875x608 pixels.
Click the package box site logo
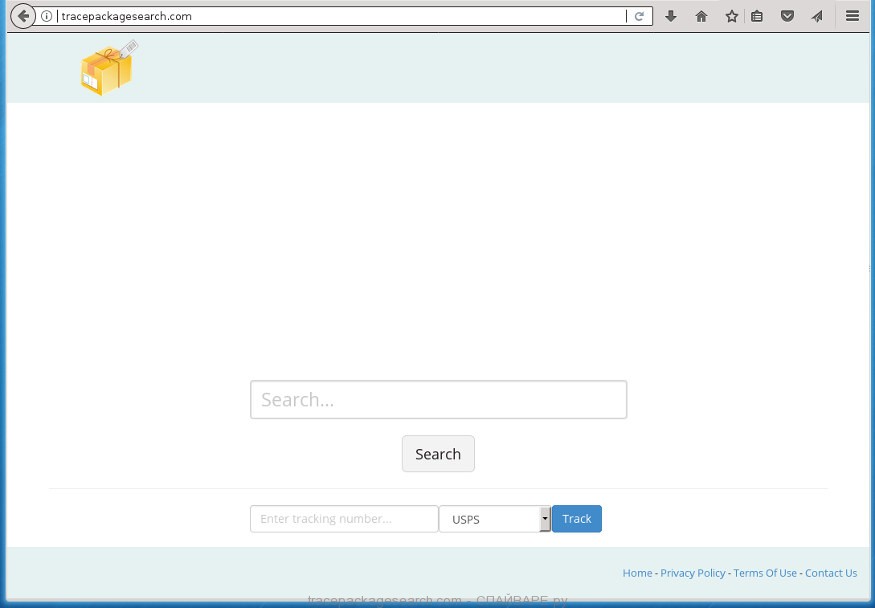pos(108,69)
